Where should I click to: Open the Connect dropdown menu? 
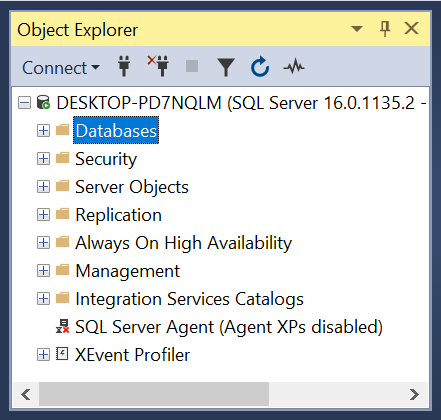[61, 68]
